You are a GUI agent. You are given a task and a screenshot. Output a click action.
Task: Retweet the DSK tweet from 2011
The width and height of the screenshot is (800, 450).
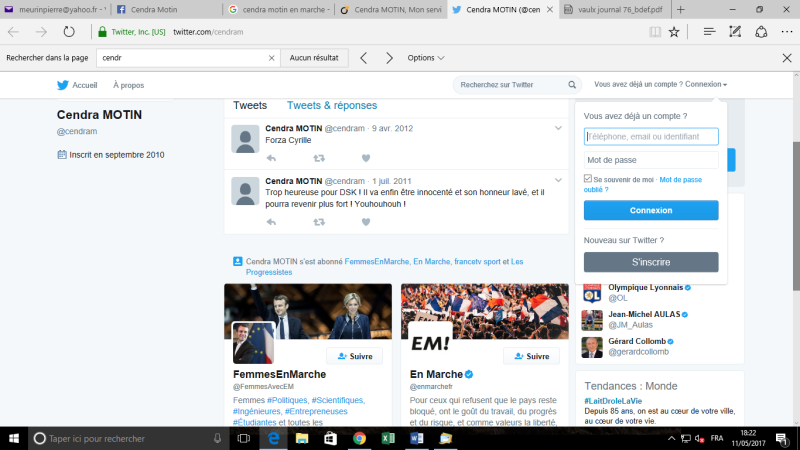pos(319,222)
